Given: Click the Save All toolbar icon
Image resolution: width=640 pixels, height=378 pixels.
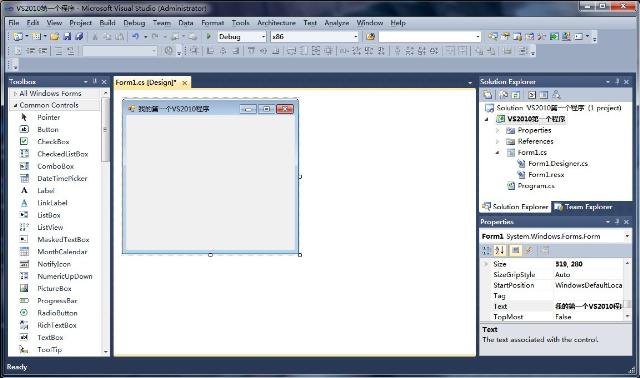Looking at the screenshot, I should pyautogui.click(x=79, y=37).
